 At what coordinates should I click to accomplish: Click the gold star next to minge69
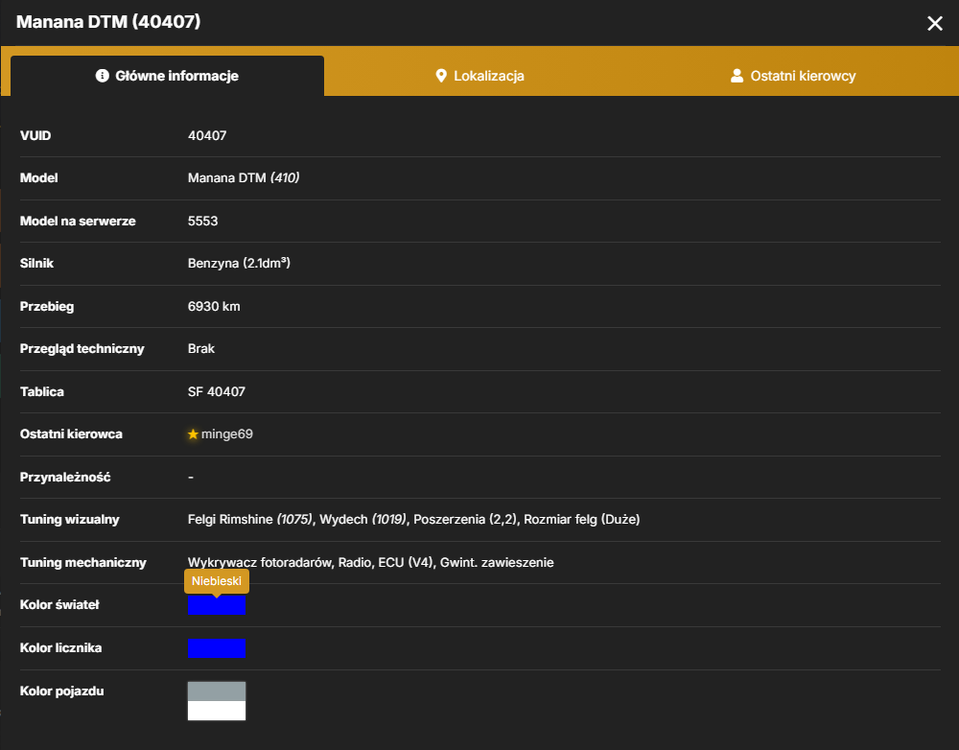click(x=193, y=434)
